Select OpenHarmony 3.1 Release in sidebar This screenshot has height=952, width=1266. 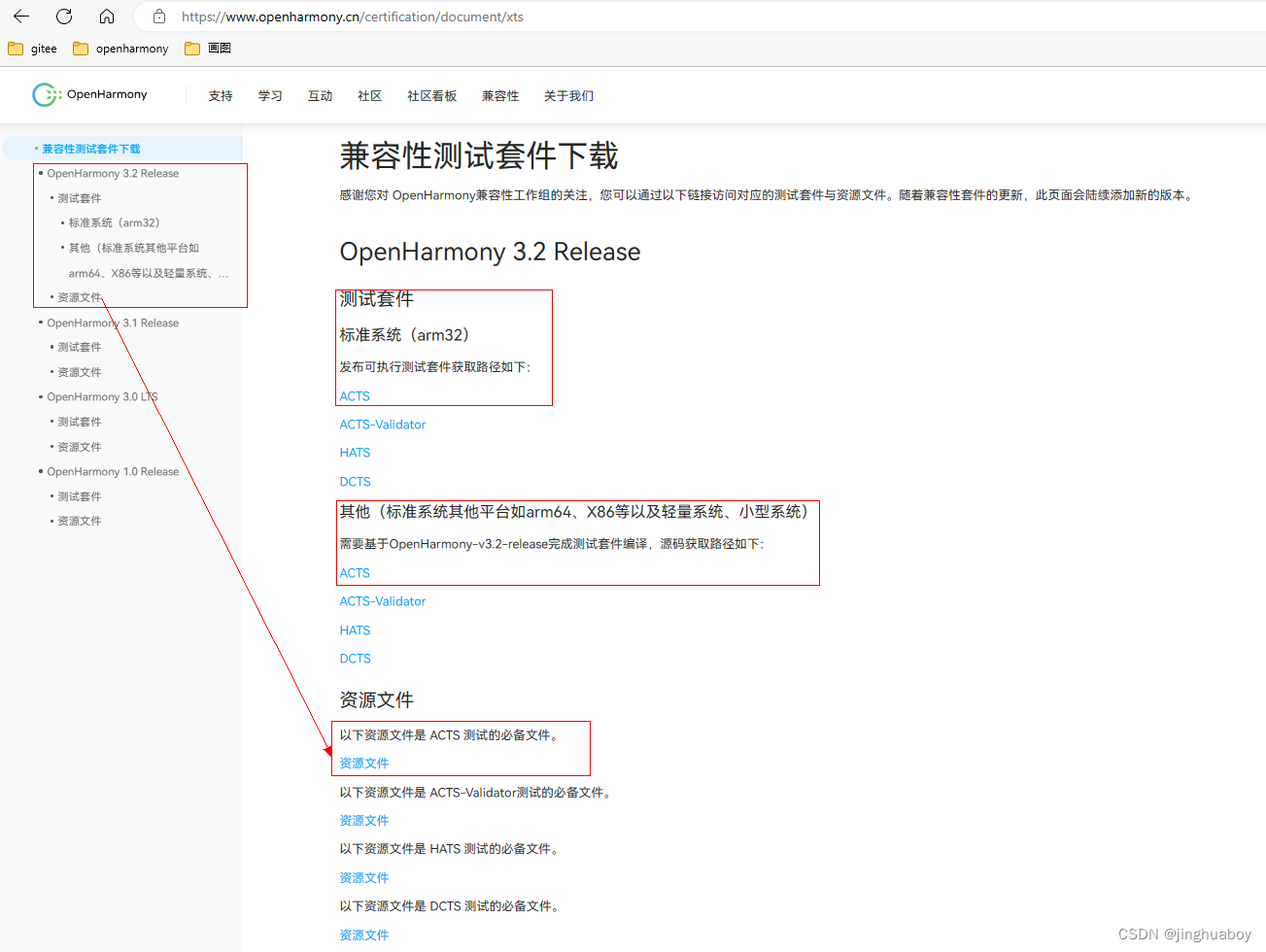113,323
